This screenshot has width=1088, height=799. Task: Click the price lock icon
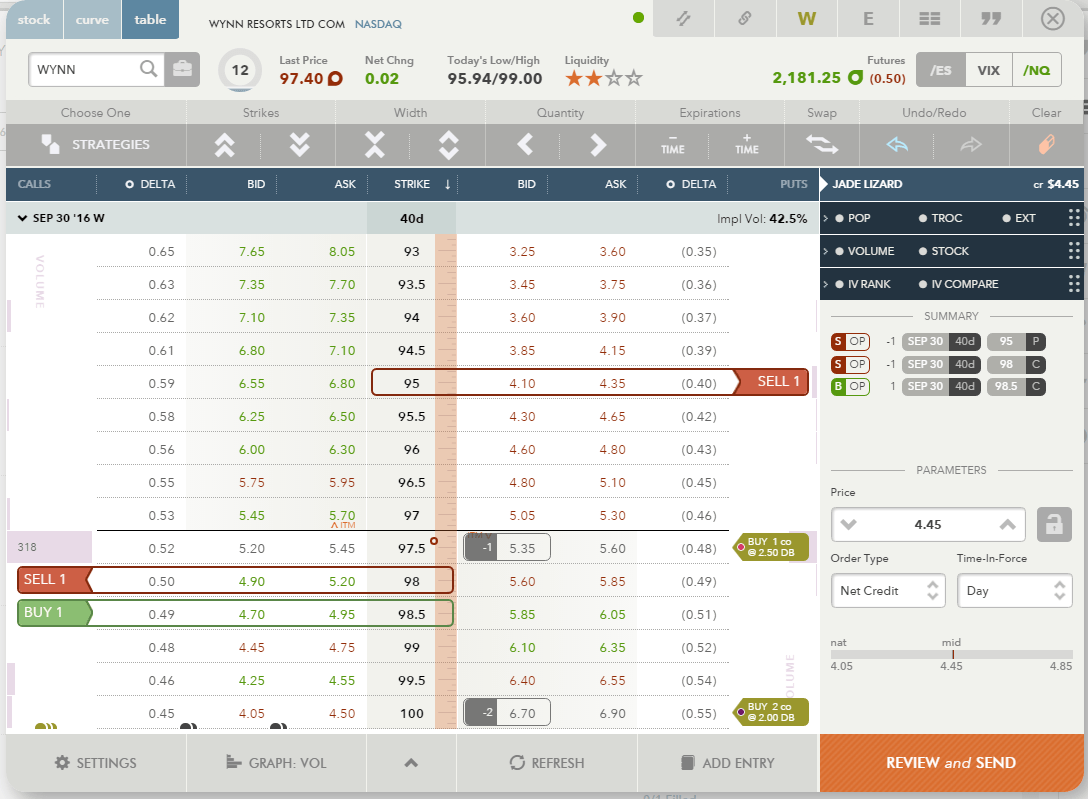click(1054, 524)
